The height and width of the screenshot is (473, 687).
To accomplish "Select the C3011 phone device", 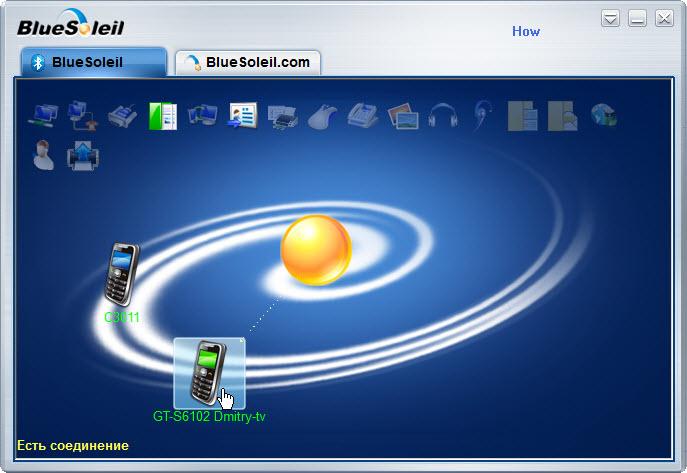I will [x=122, y=274].
